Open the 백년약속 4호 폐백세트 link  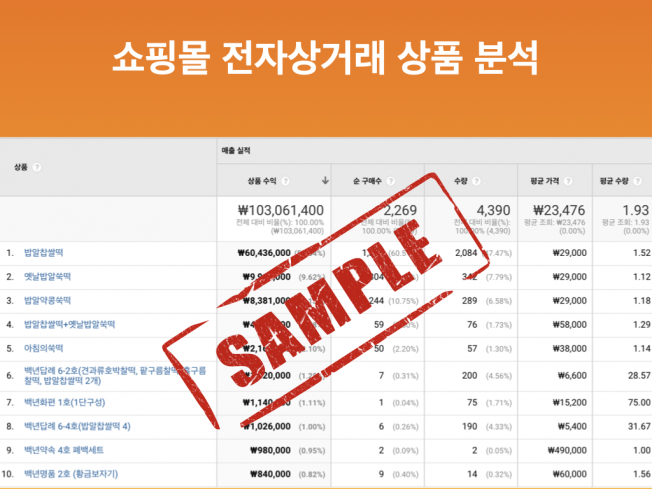[x=64, y=450]
